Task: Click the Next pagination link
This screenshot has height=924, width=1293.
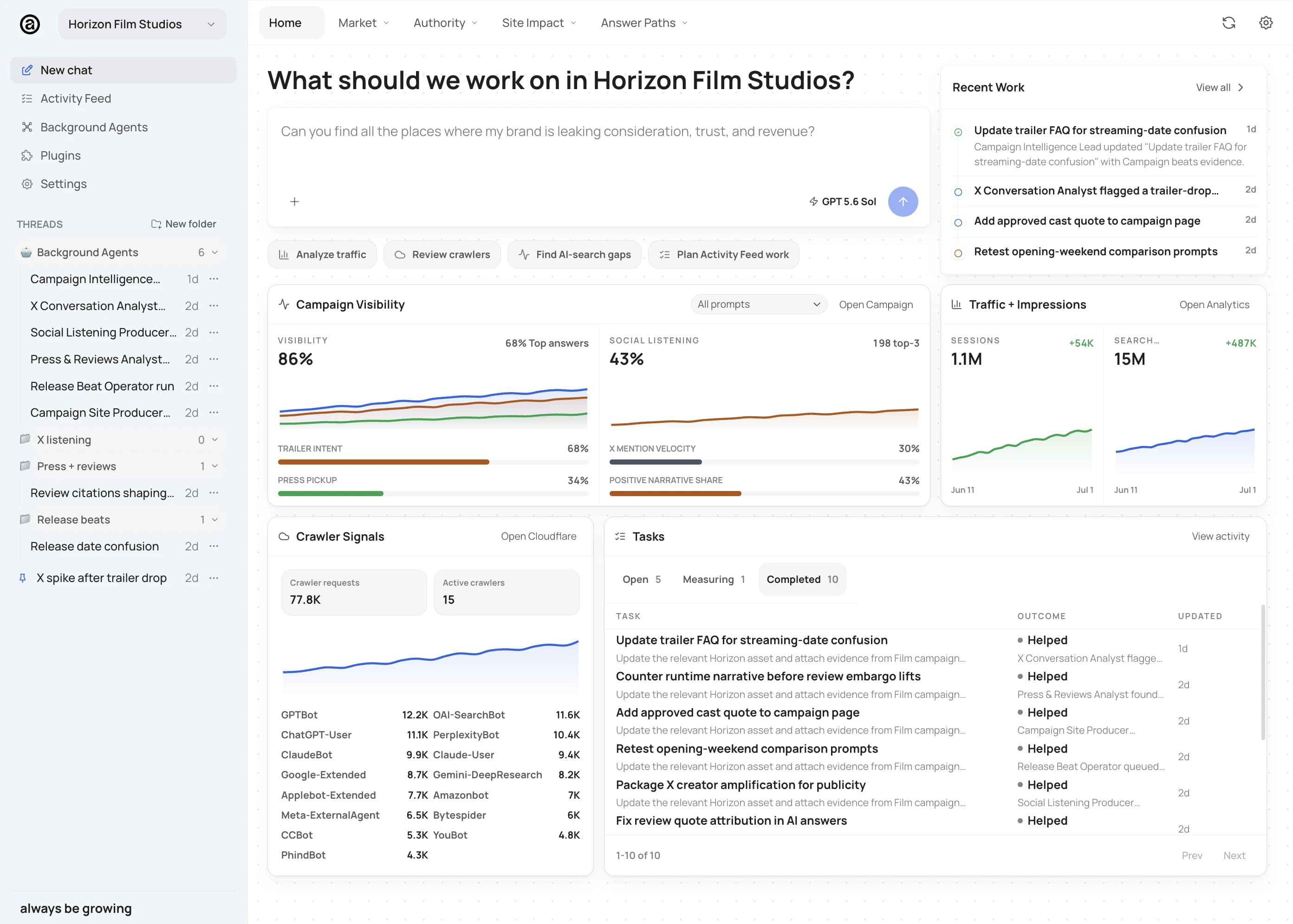Action: click(1235, 855)
